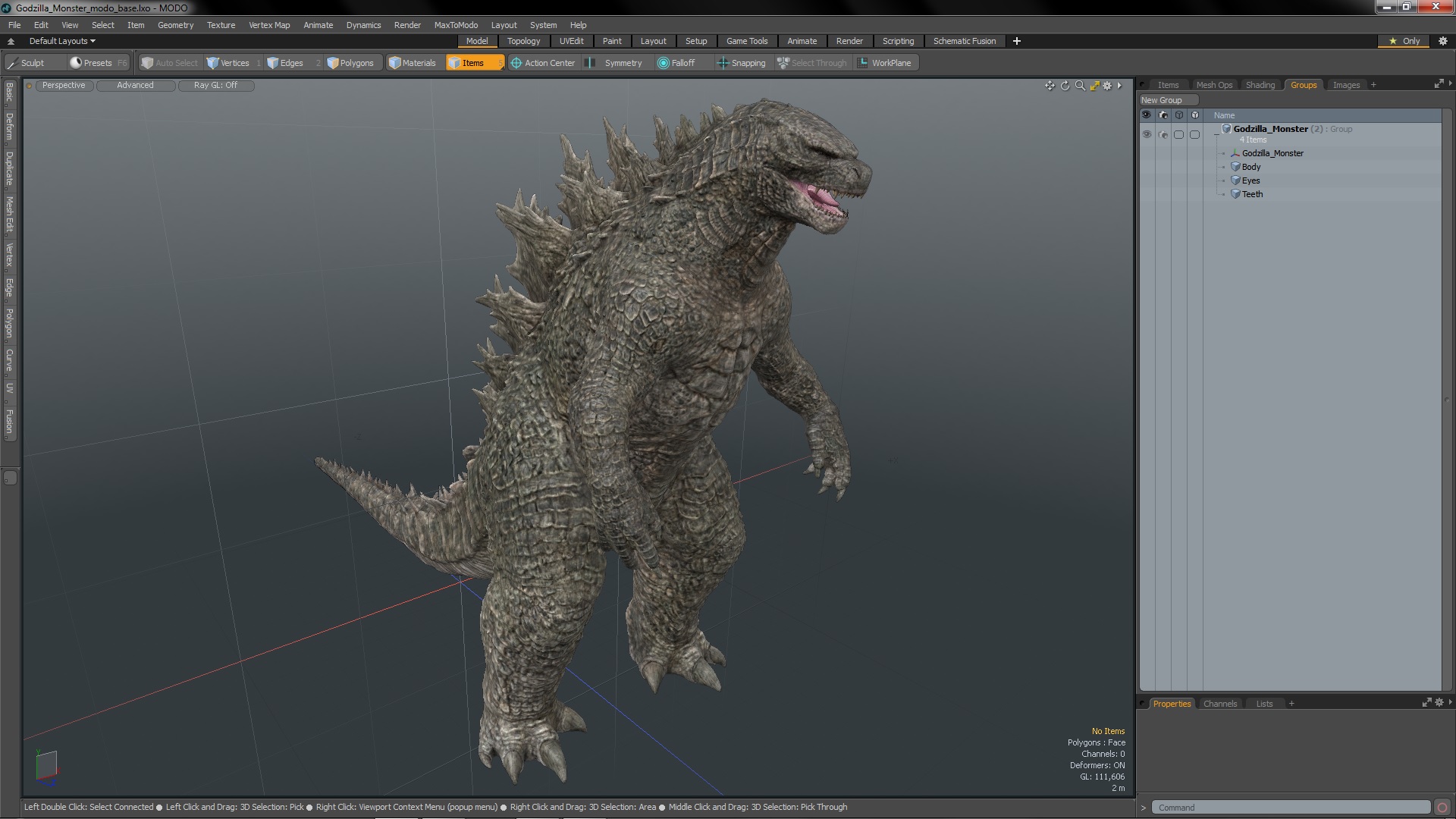The height and width of the screenshot is (819, 1456).
Task: Toggle render camera for Godzilla_Monster group
Action: (1163, 134)
